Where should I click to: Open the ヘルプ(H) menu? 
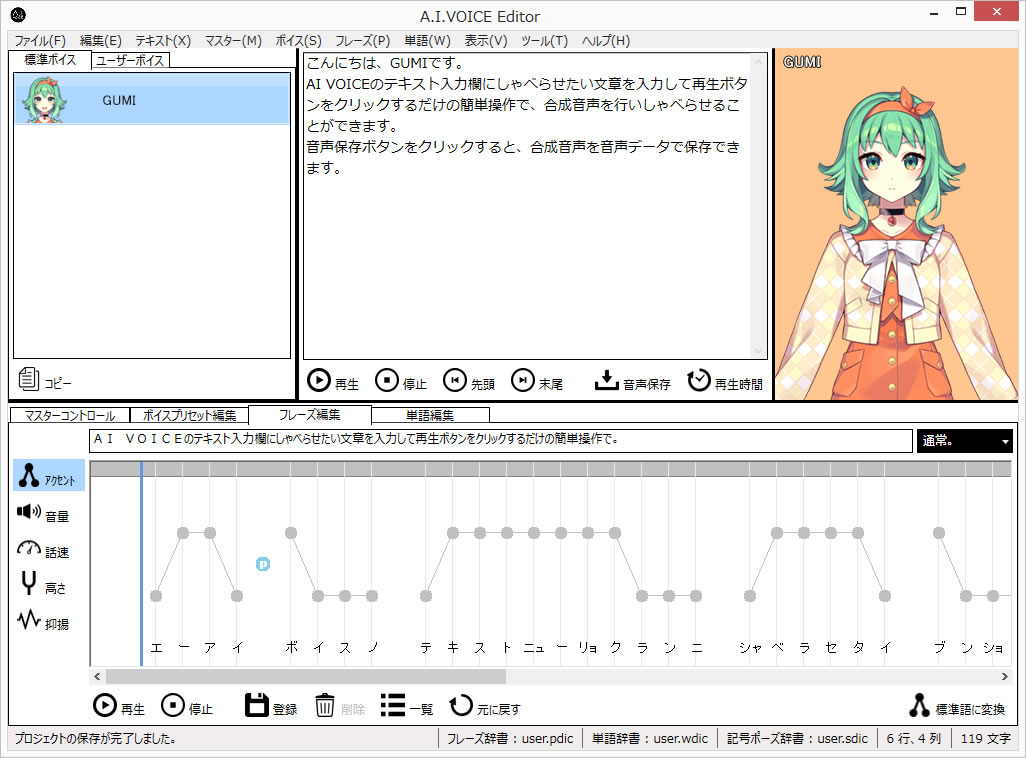606,41
